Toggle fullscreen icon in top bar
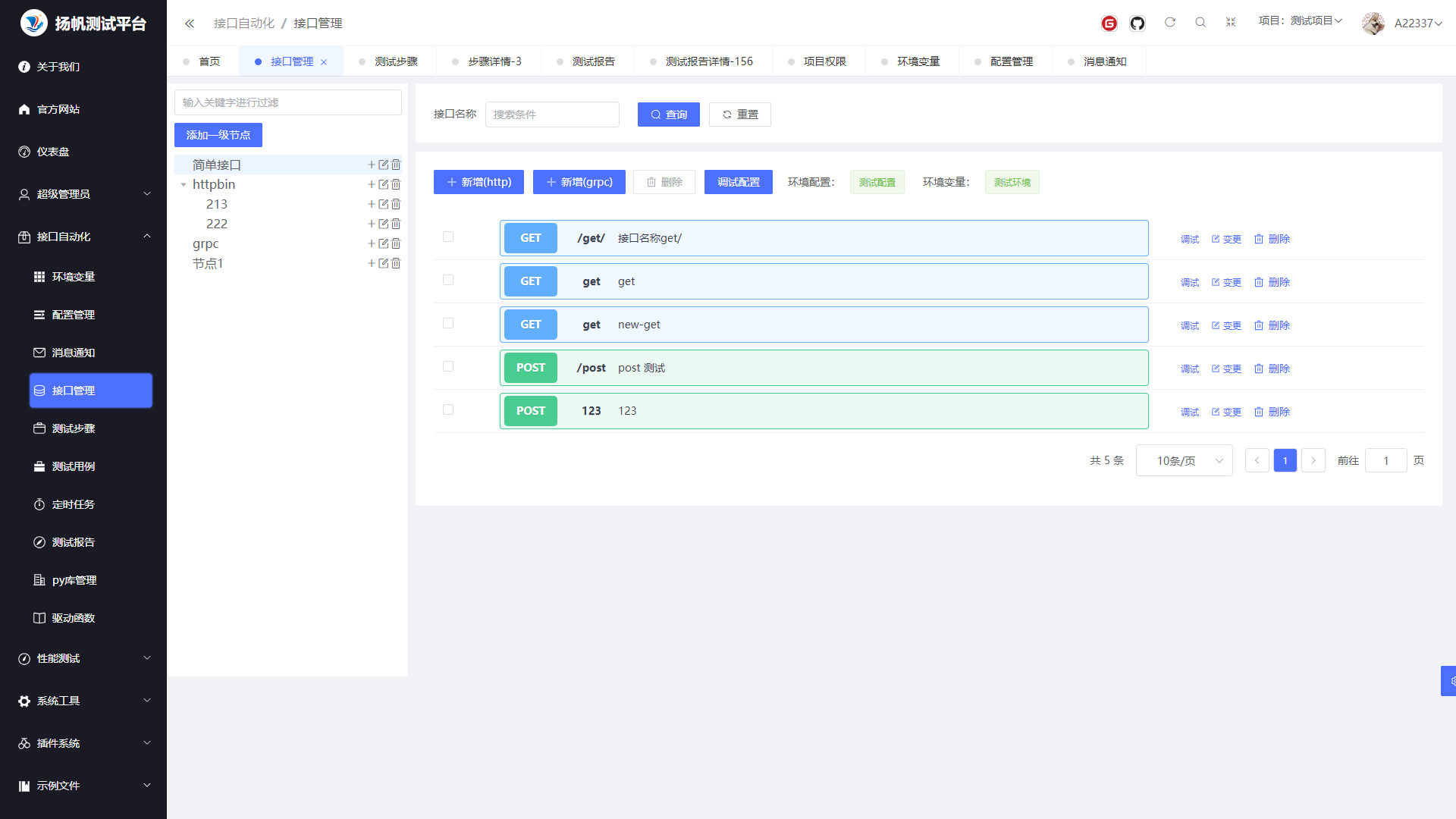The image size is (1456, 819). (1230, 23)
